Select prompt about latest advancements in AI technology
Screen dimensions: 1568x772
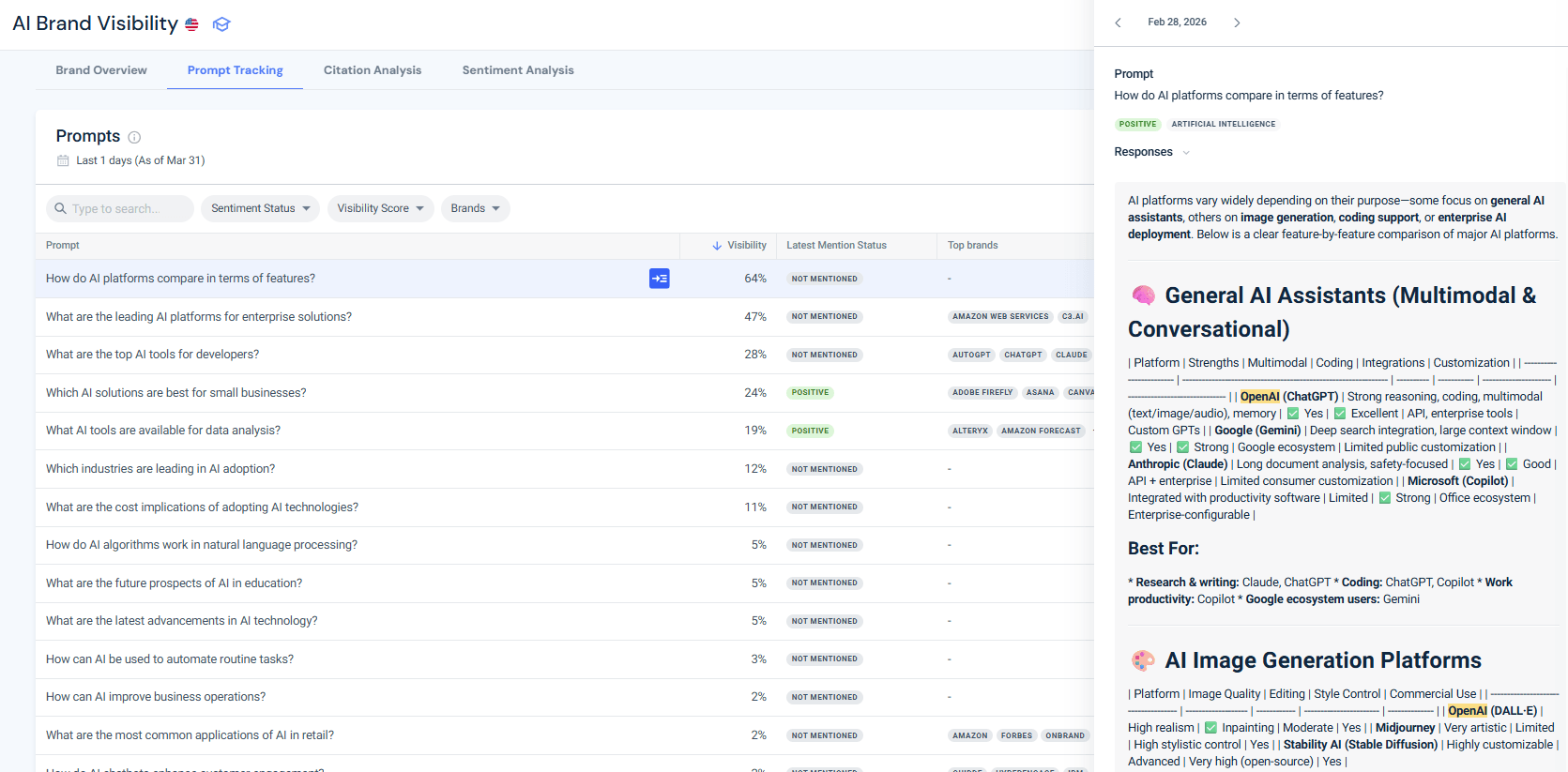click(181, 621)
